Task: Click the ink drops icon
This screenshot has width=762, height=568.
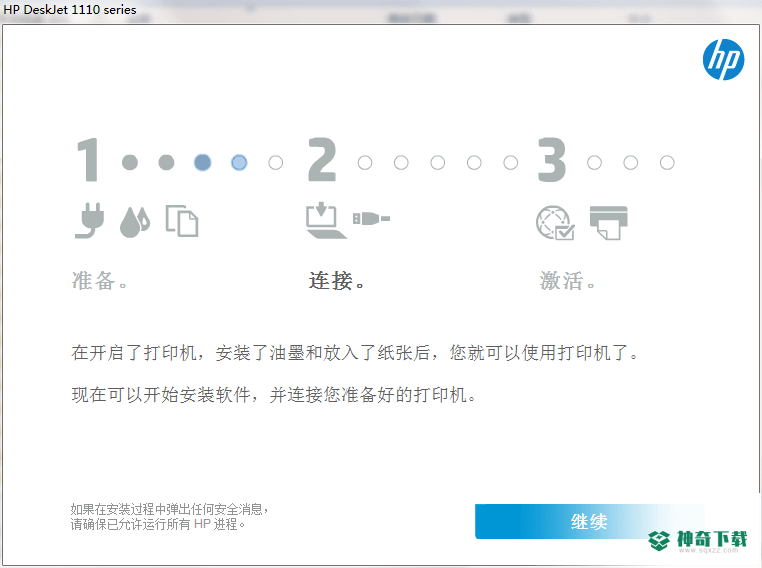Action: [x=135, y=222]
